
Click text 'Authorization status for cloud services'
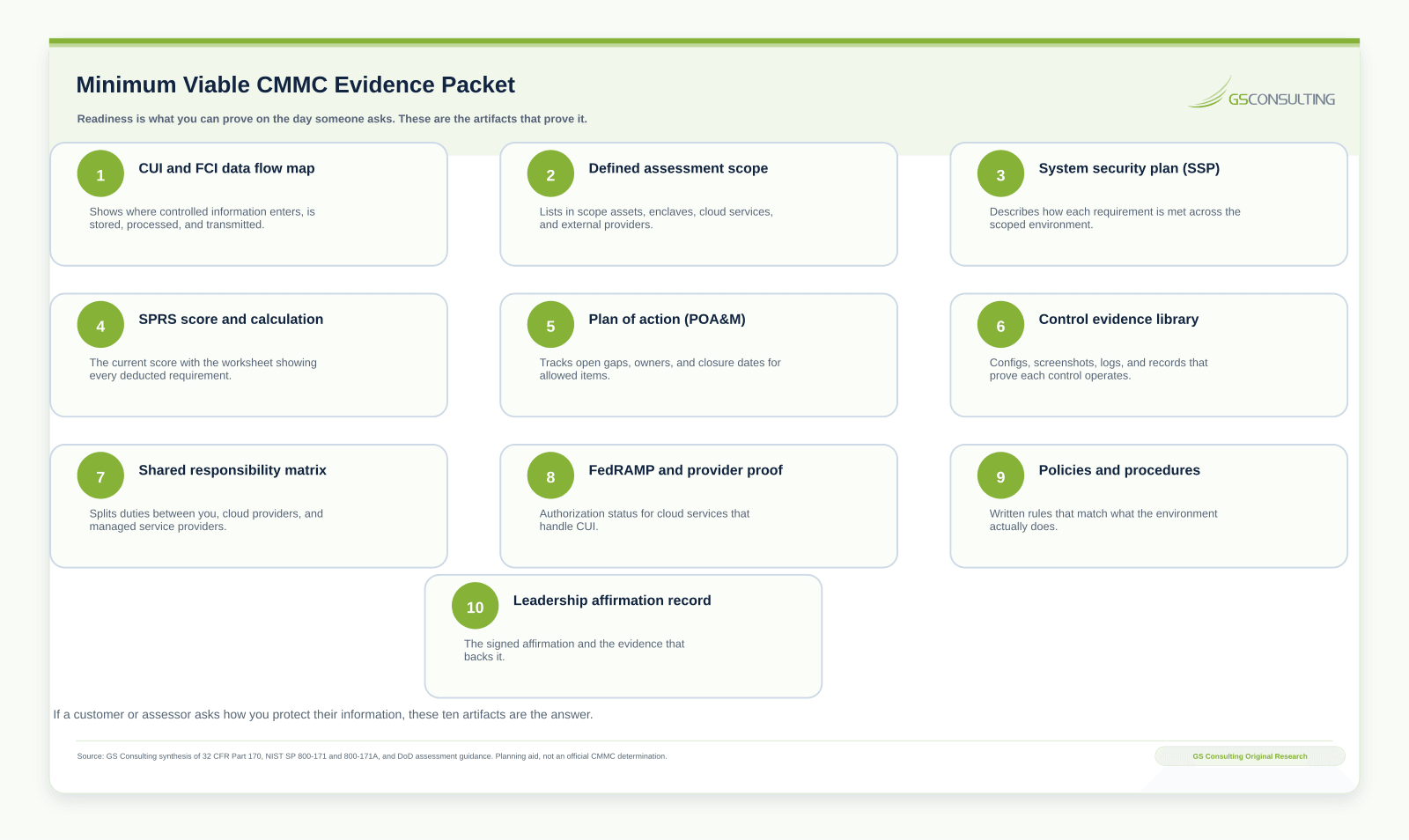[x=645, y=520]
